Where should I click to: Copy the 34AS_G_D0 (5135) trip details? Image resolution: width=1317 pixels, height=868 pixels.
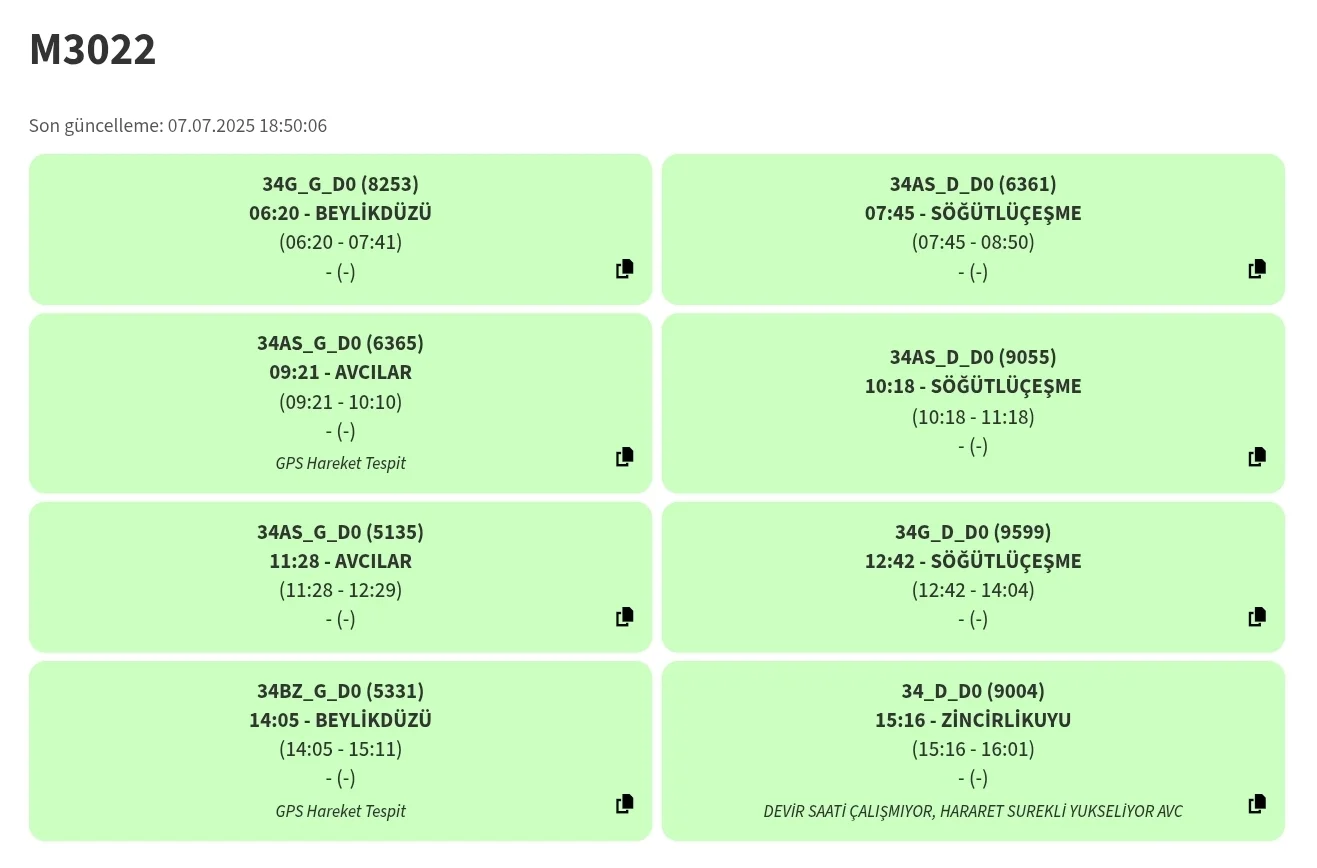625,617
